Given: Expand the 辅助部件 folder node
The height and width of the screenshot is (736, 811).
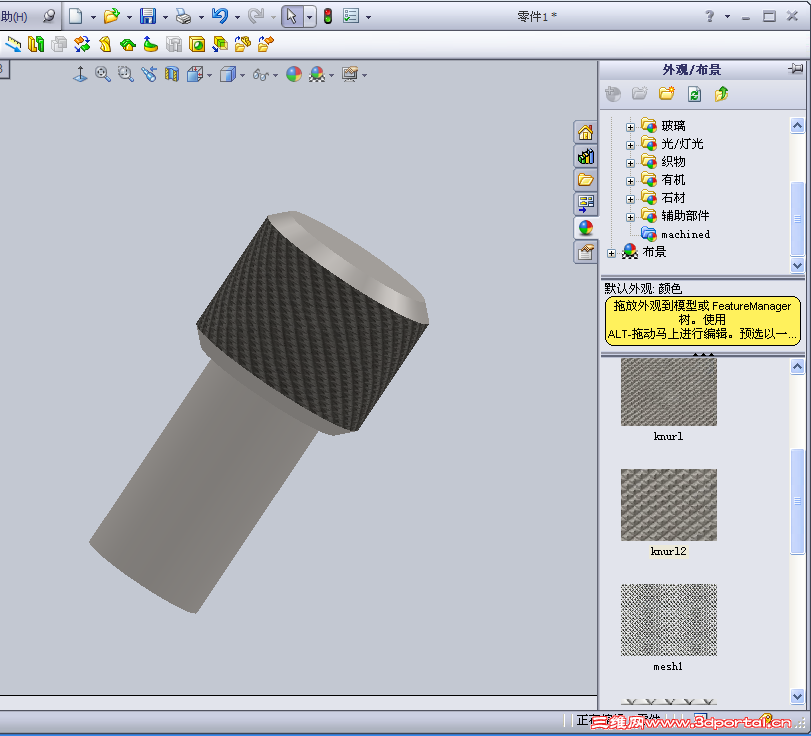Looking at the screenshot, I should (630, 217).
